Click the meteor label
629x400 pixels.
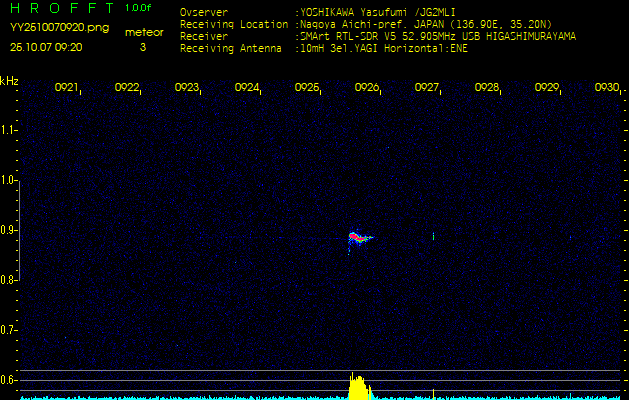(x=144, y=32)
